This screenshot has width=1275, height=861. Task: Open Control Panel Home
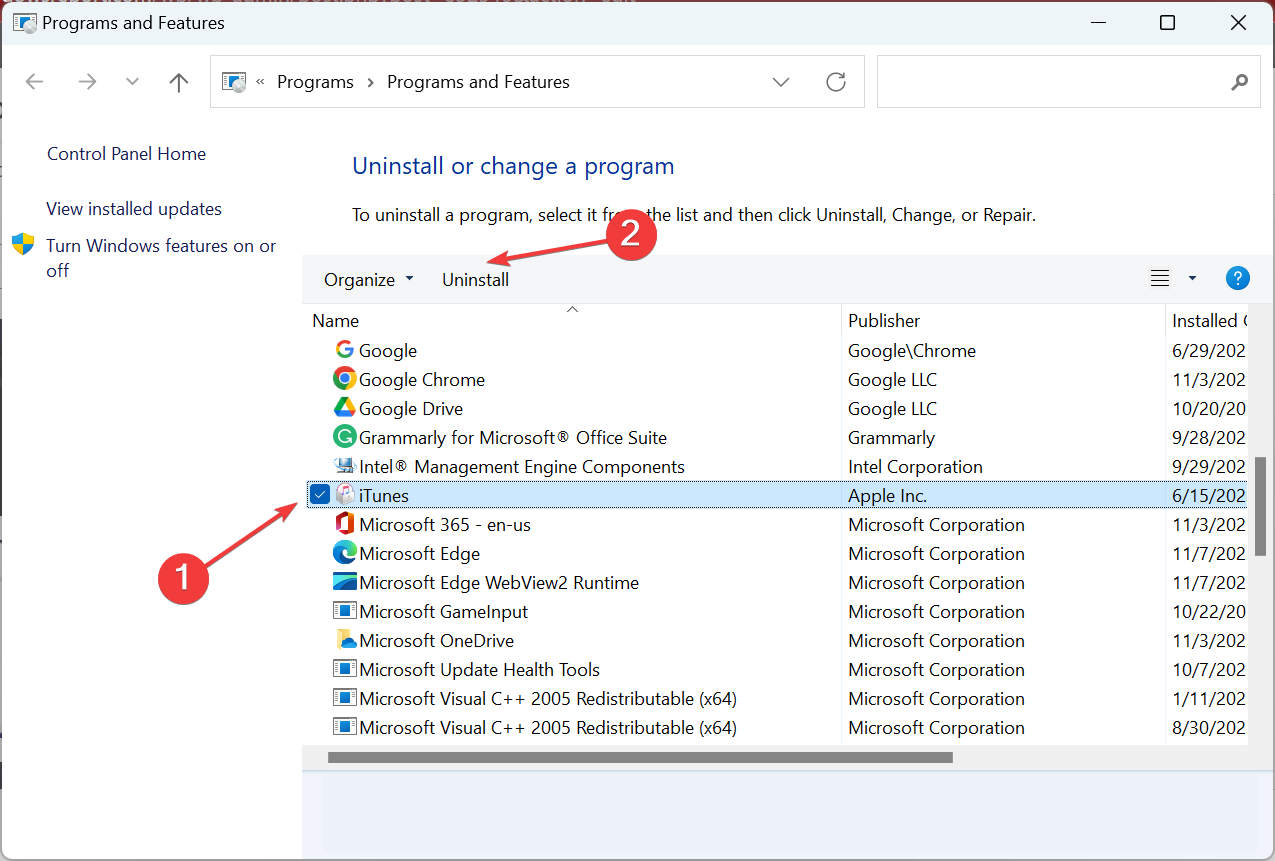coord(127,154)
